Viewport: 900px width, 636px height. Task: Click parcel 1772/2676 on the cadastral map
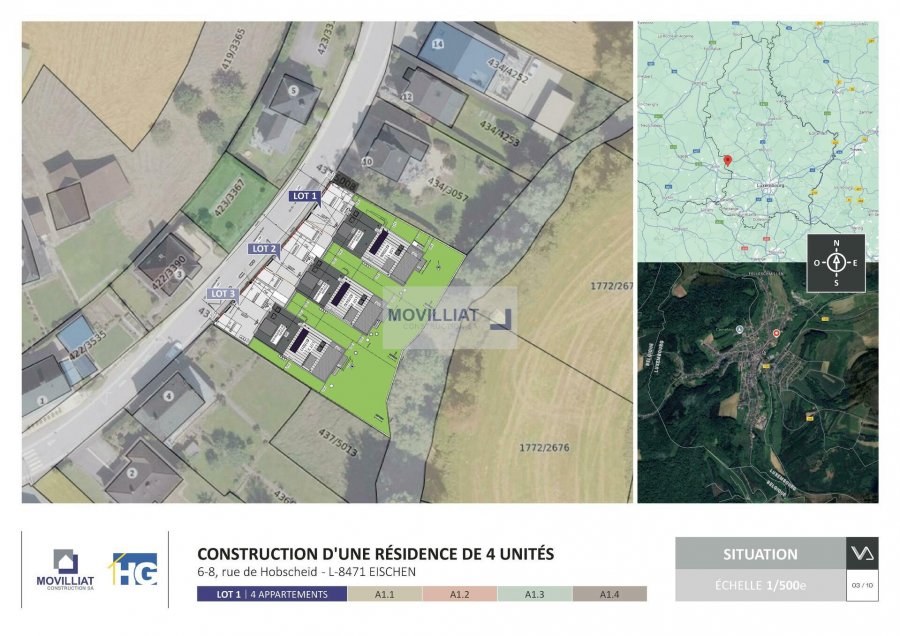click(544, 448)
